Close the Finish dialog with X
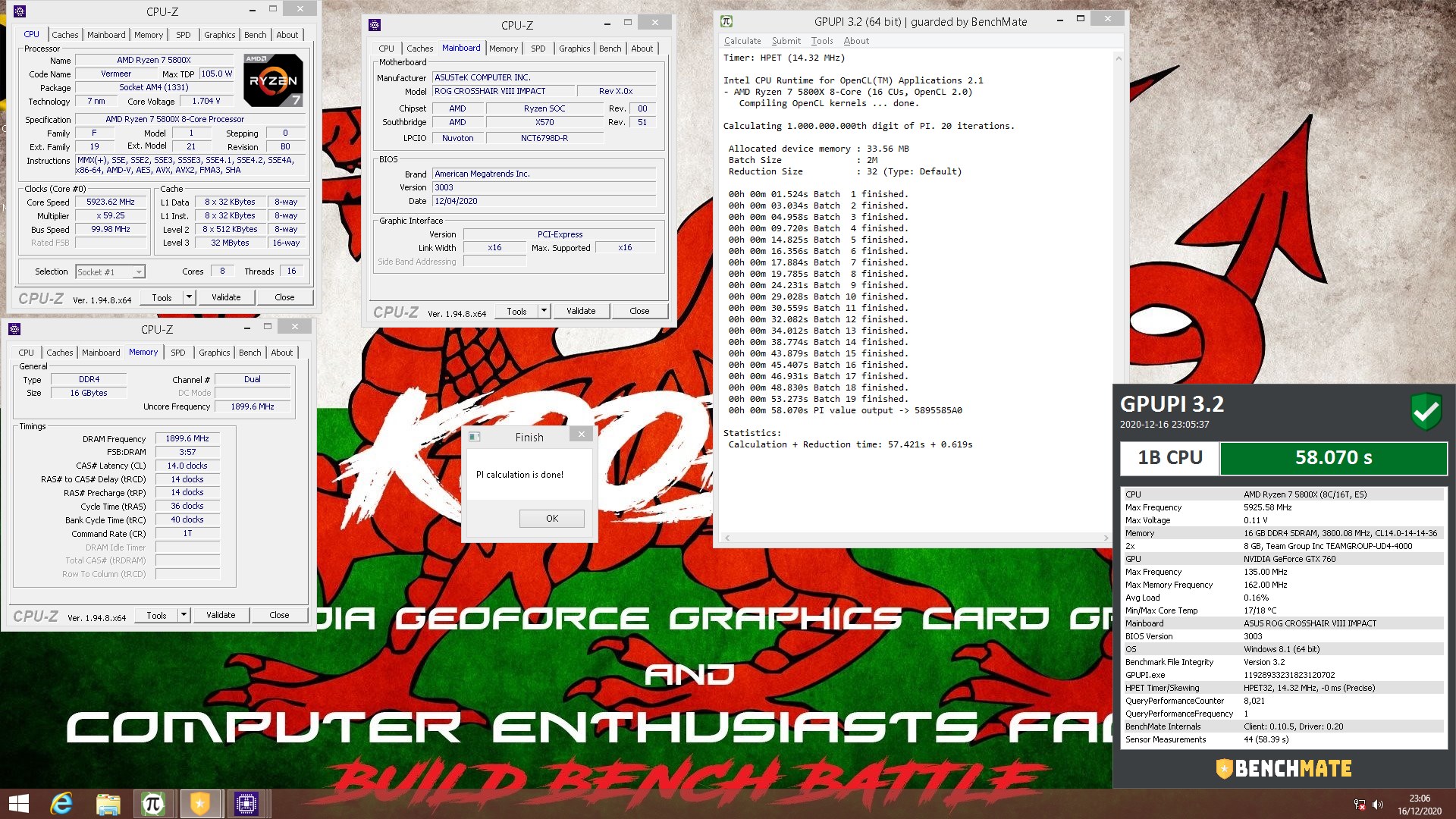 point(581,435)
